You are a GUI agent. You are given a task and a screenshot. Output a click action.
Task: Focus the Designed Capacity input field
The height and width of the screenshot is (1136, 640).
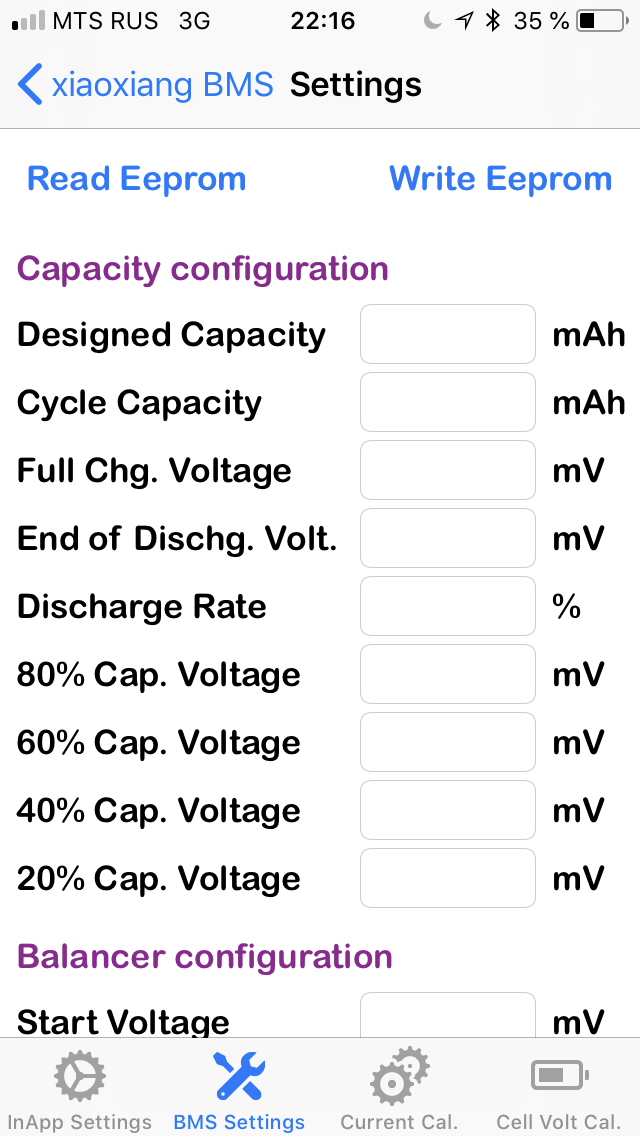[x=447, y=334]
